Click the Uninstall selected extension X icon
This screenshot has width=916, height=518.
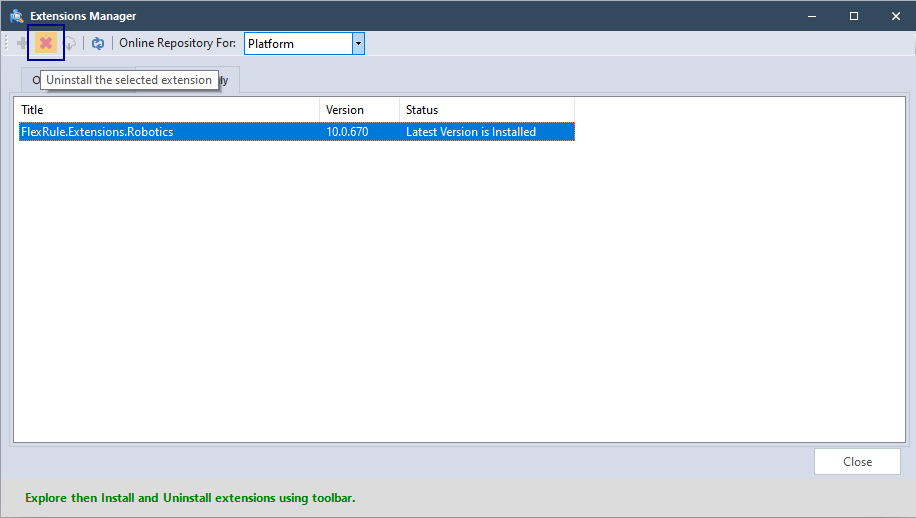click(x=46, y=43)
